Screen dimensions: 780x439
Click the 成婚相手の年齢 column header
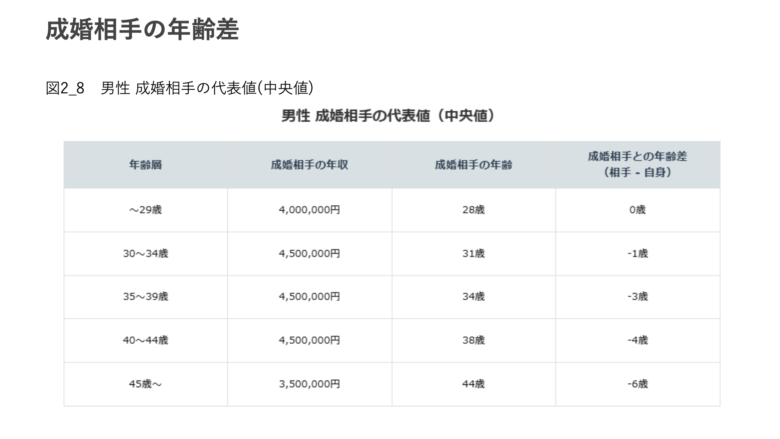pos(474,165)
